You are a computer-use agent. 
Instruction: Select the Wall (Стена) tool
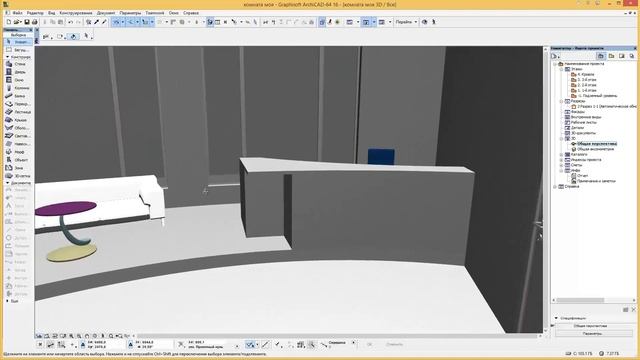click(x=18, y=64)
